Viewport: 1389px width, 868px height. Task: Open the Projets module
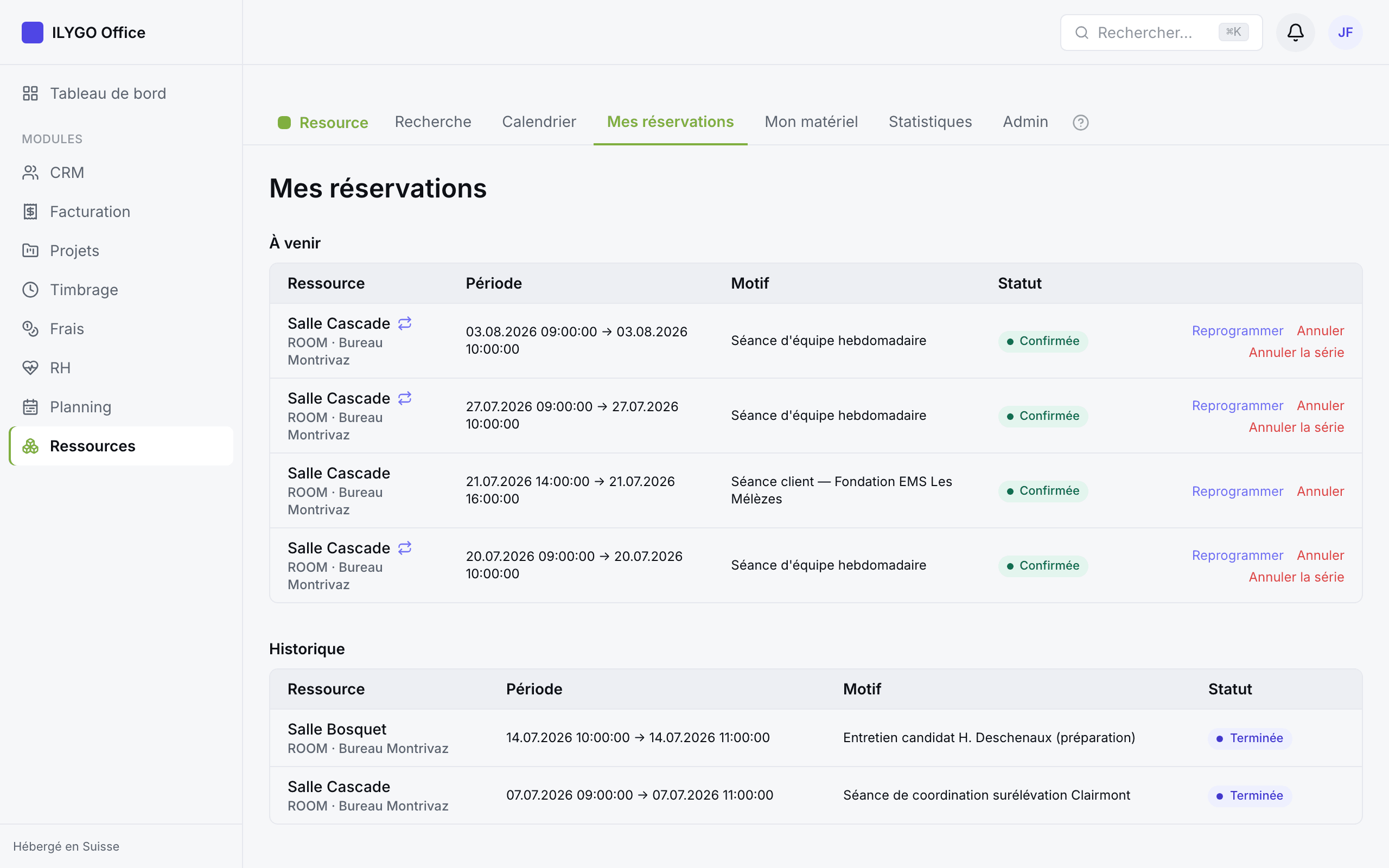(x=121, y=251)
